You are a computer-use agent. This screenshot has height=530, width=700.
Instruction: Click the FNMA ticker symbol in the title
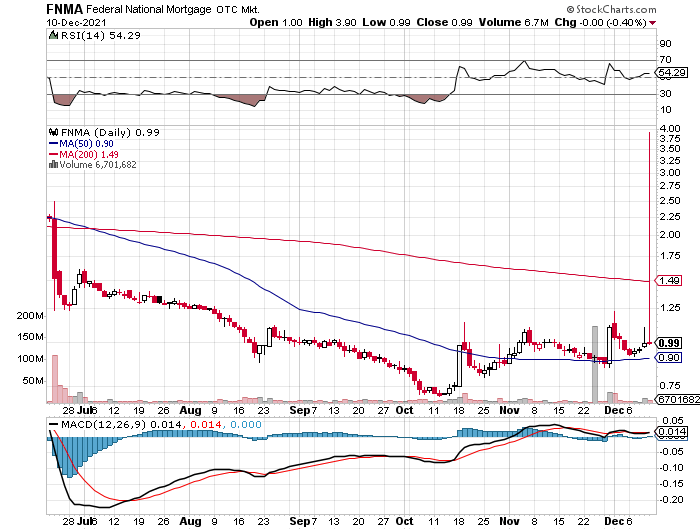tap(65, 9)
